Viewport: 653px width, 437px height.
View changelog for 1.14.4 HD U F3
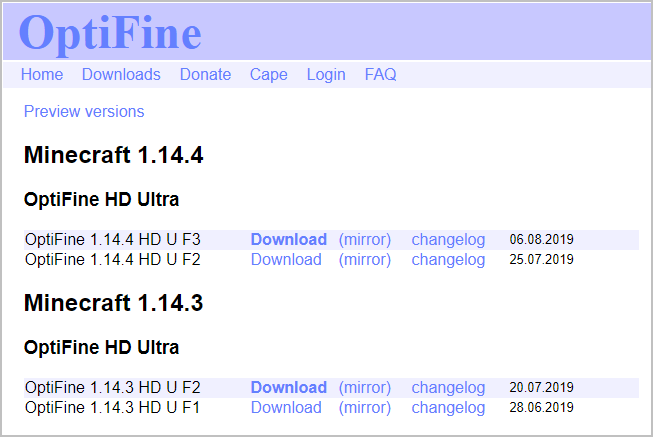[448, 239]
